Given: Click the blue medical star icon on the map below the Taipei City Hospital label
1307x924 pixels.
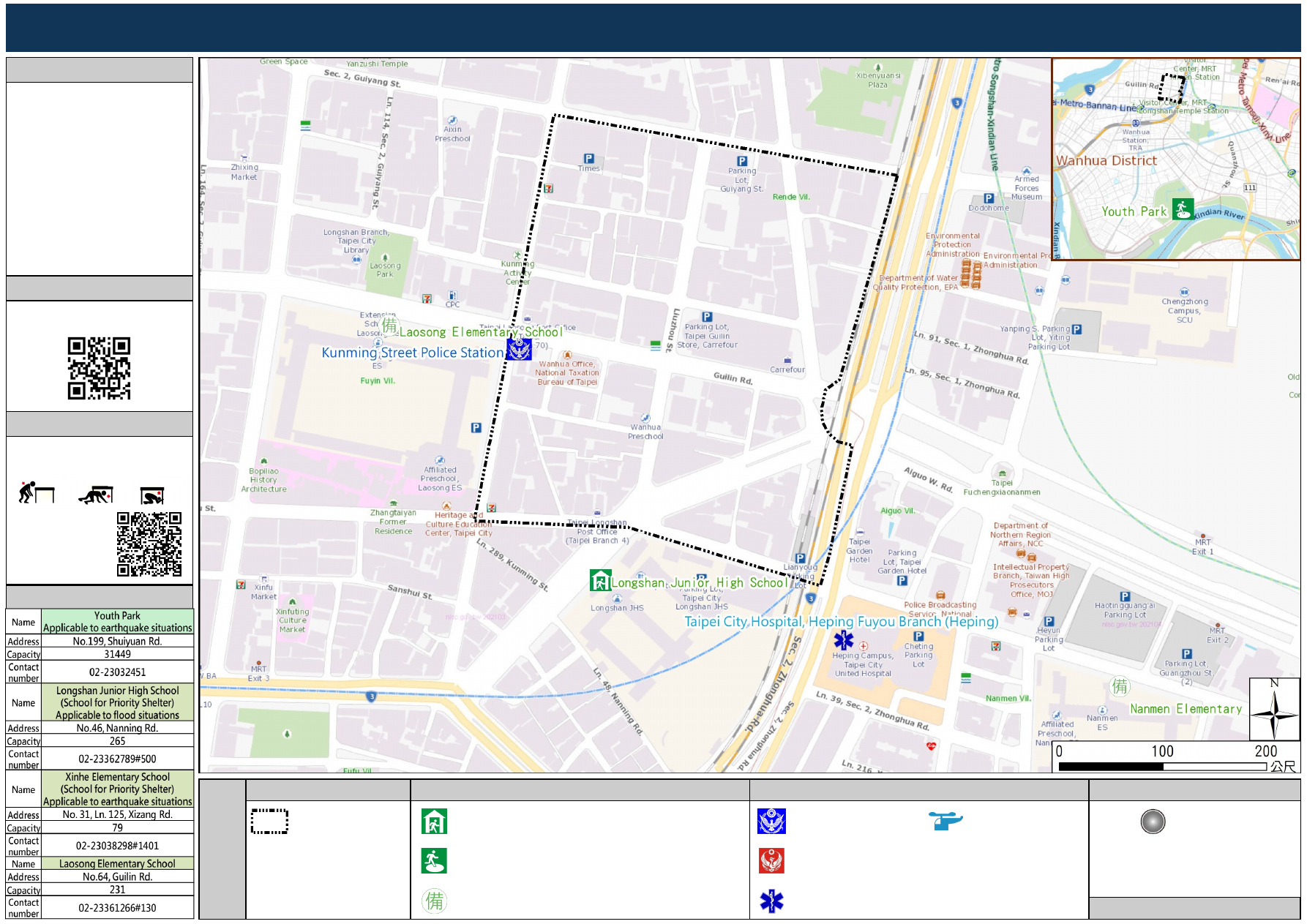Looking at the screenshot, I should pyautogui.click(x=844, y=640).
